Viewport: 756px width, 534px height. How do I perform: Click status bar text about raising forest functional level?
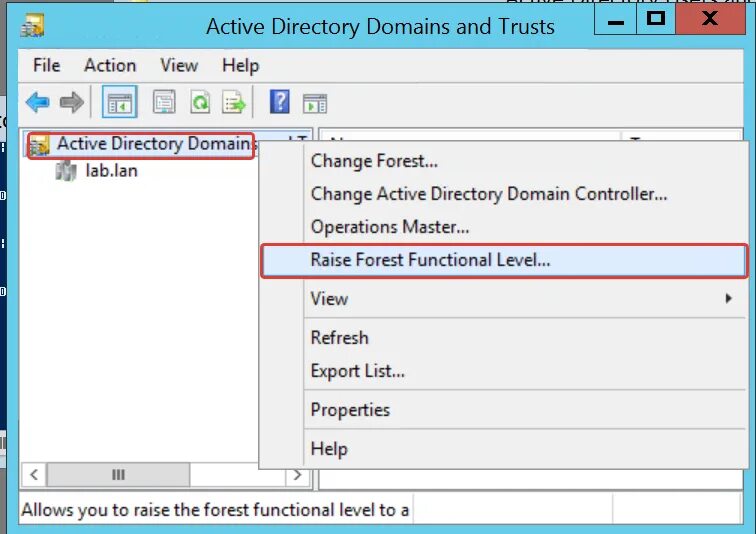tap(215, 509)
